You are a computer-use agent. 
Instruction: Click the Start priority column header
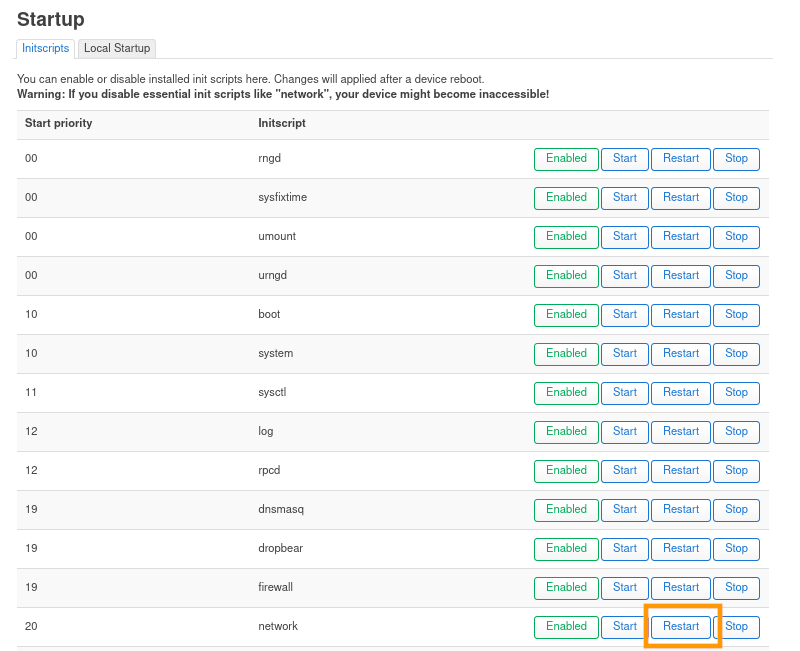point(59,124)
